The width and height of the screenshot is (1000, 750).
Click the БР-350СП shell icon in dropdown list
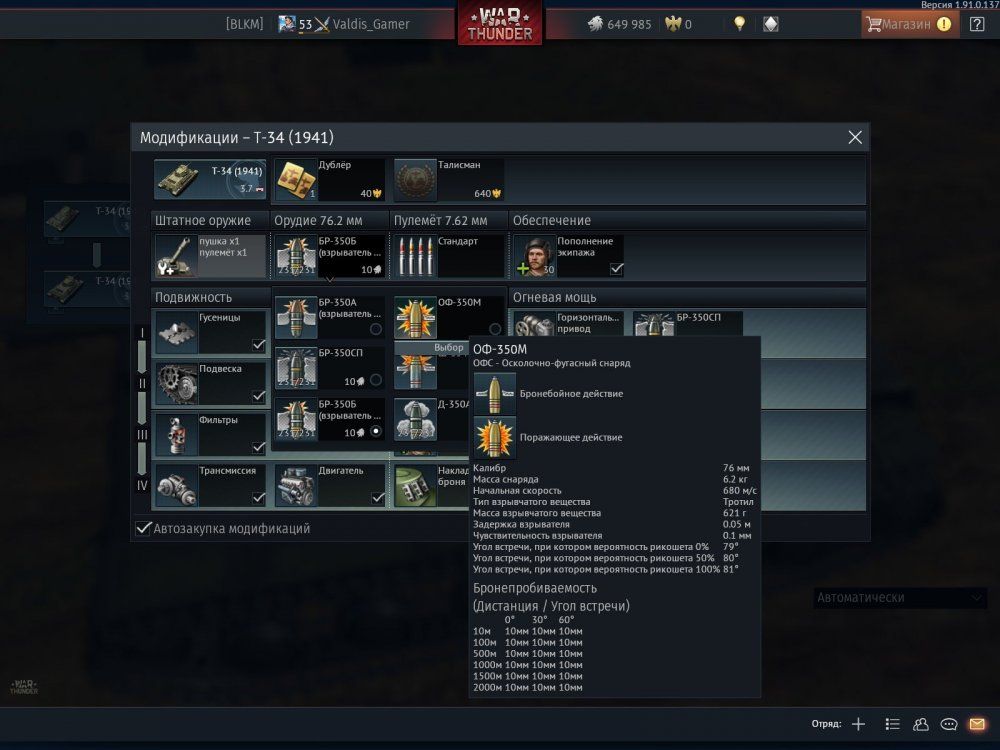coord(296,368)
